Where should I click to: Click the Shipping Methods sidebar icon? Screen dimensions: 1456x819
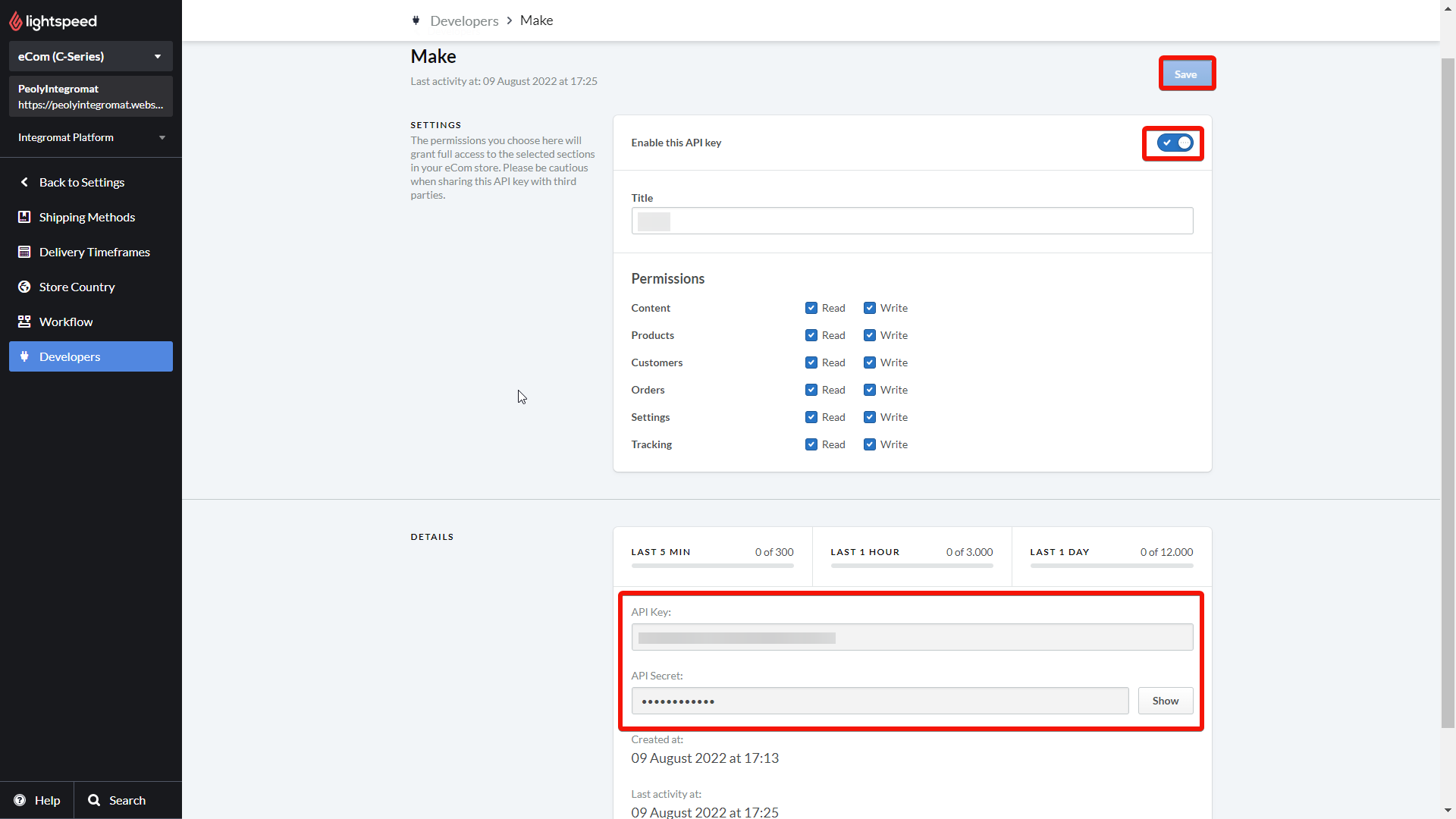[24, 217]
